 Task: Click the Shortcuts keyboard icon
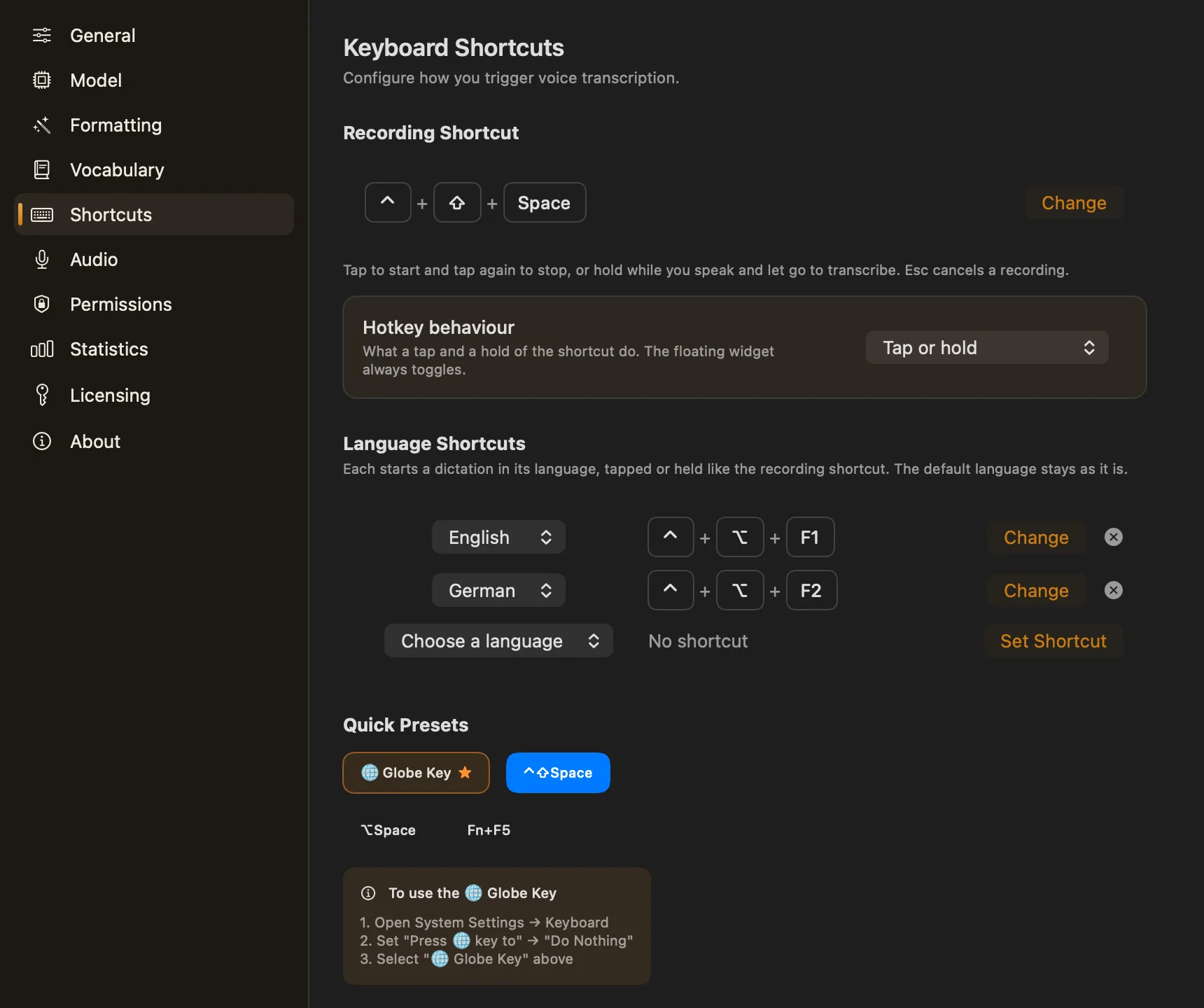[x=42, y=214]
